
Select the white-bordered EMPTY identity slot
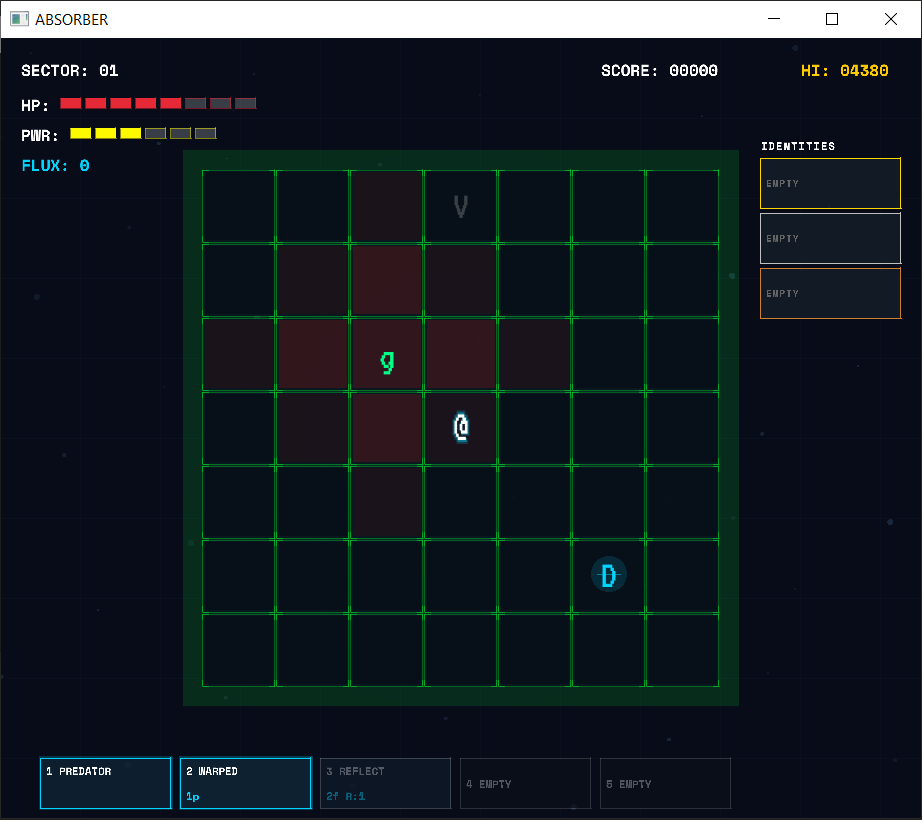(x=830, y=238)
